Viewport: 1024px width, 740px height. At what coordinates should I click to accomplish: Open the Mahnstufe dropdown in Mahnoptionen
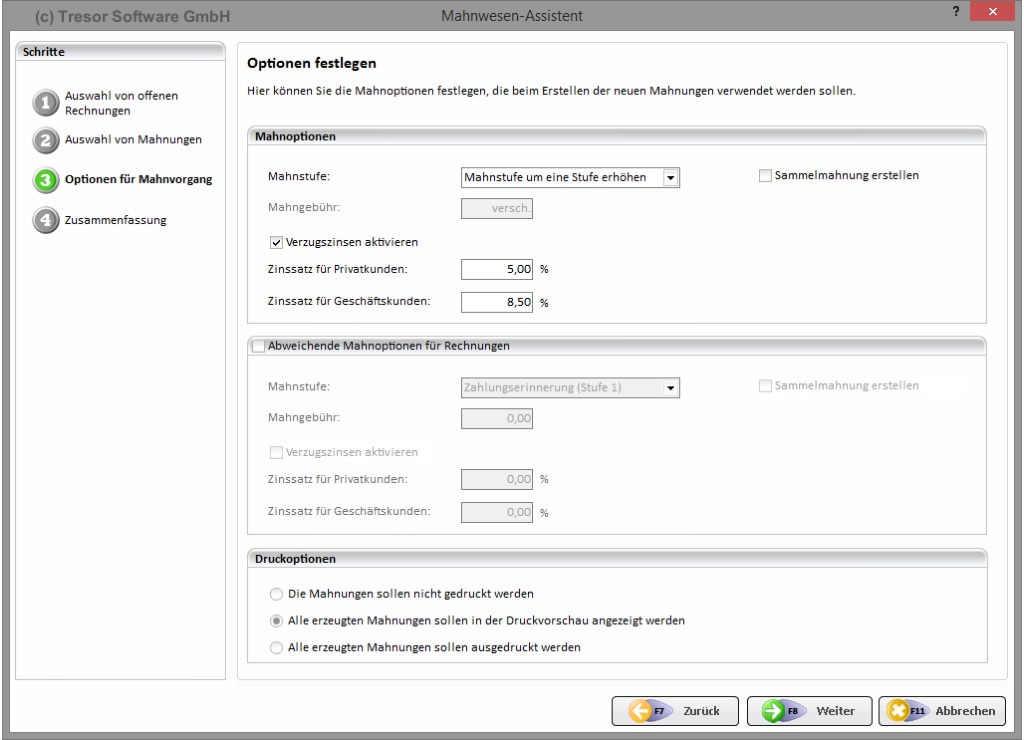672,178
